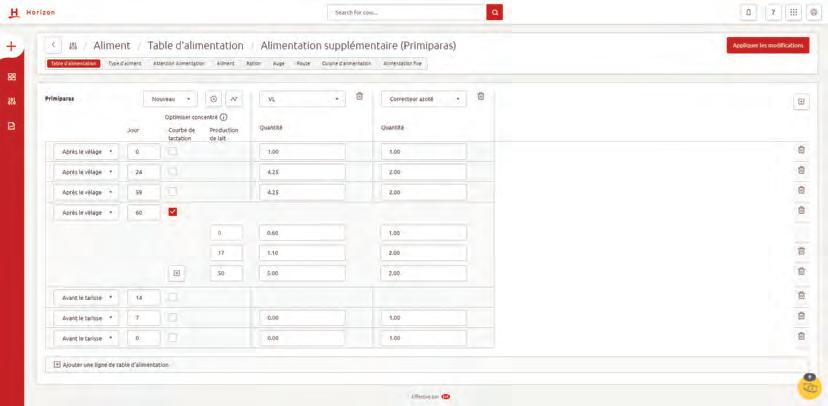
Task: Toggle lactation checkbox for Avant le tarisse day 0
Action: coord(173,337)
